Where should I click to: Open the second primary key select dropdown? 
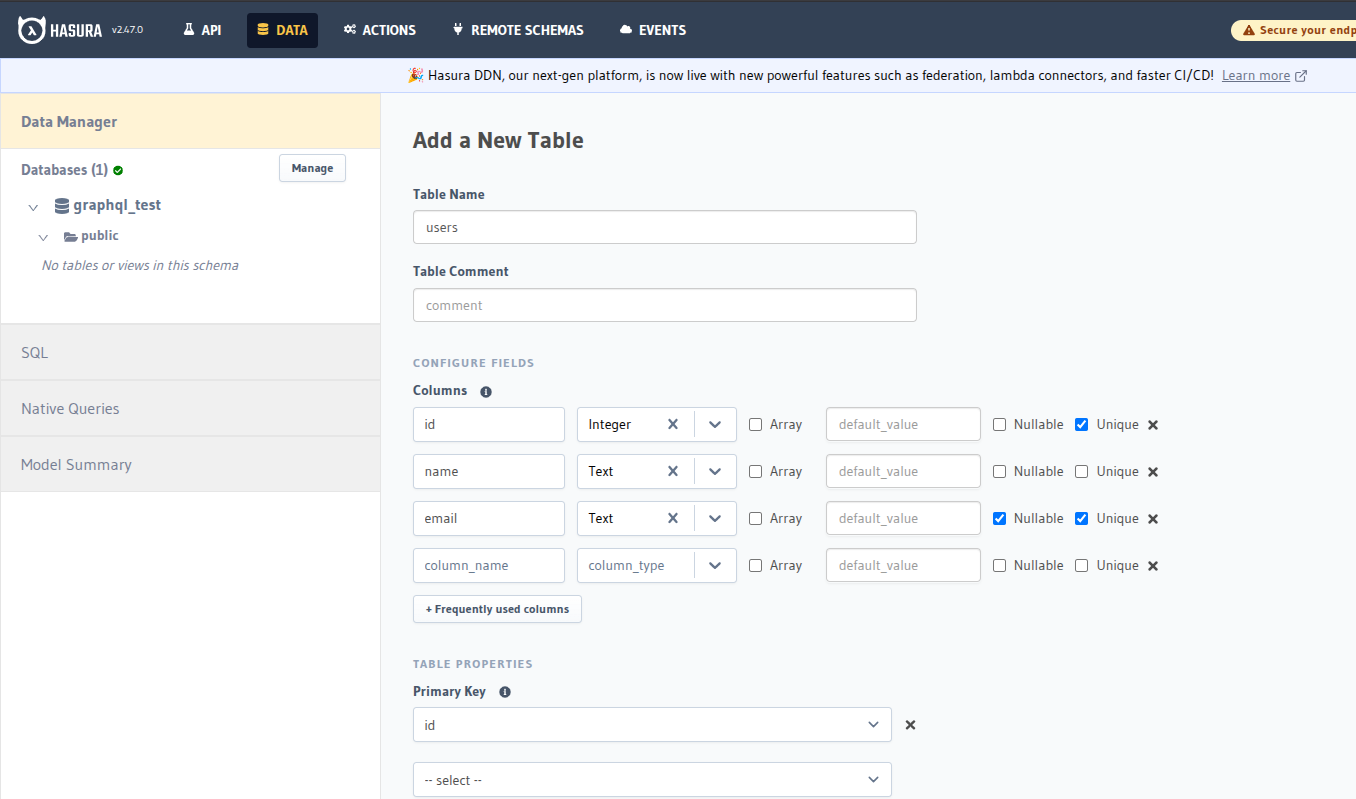click(x=652, y=780)
